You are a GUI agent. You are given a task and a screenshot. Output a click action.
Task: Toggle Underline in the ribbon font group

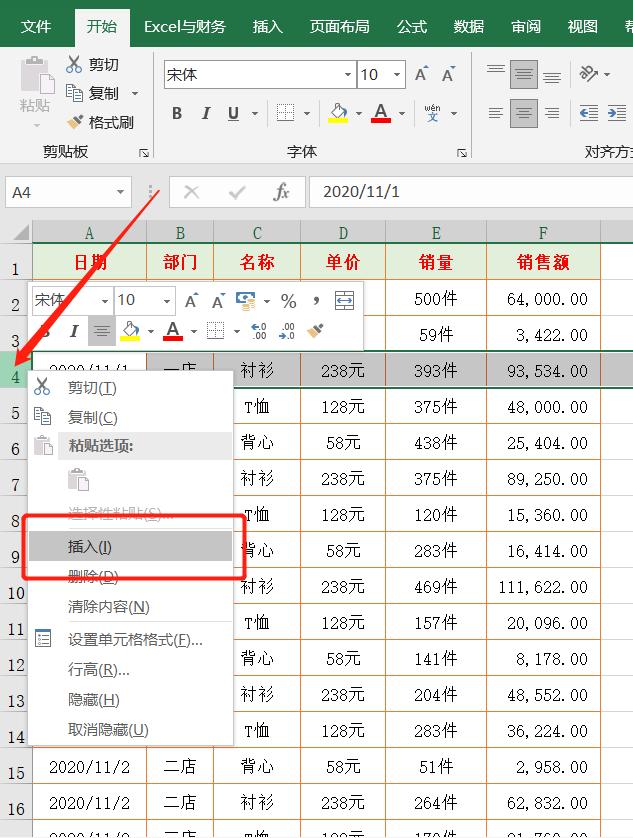233,113
